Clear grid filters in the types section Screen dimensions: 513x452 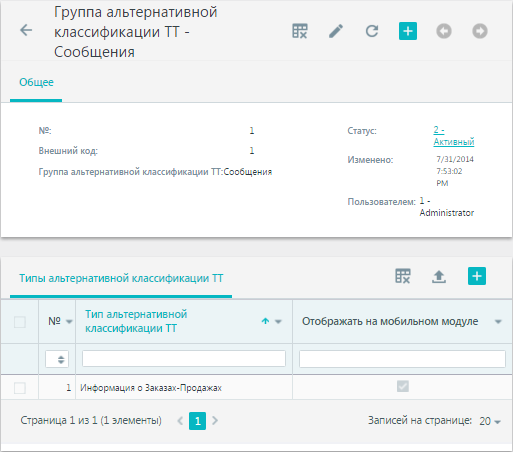403,276
